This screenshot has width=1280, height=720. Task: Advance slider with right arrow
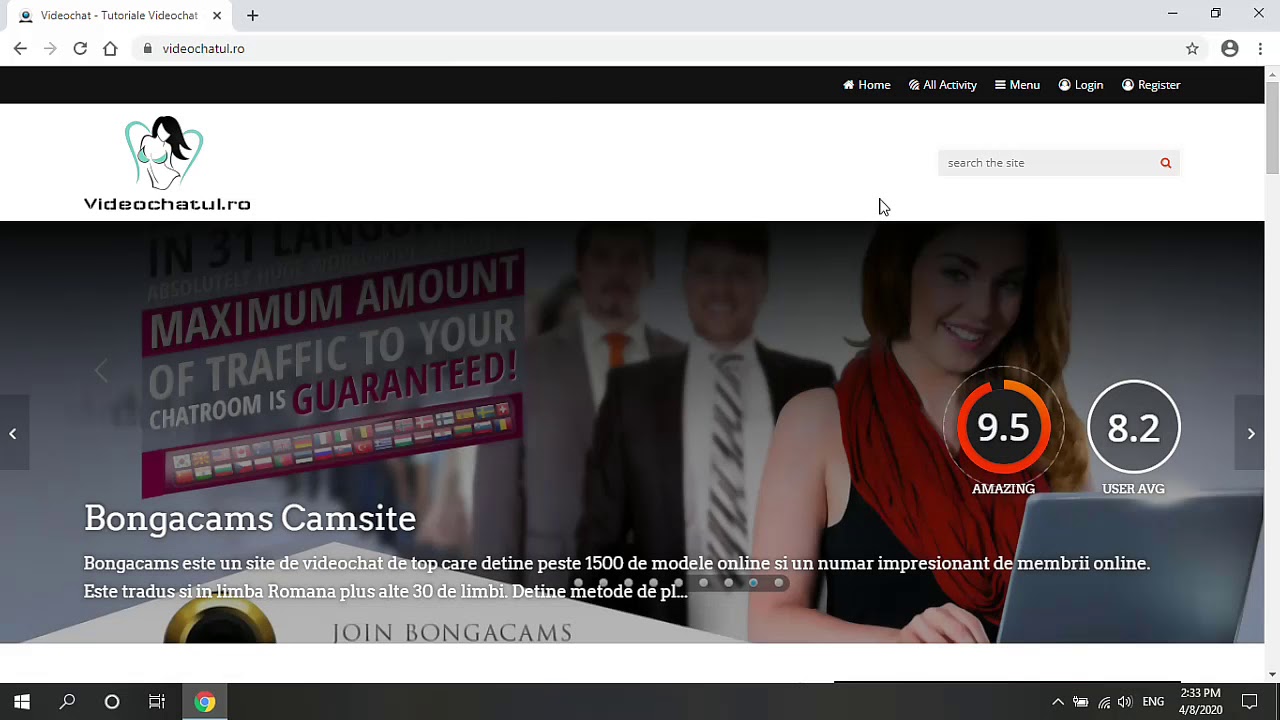(x=1250, y=433)
